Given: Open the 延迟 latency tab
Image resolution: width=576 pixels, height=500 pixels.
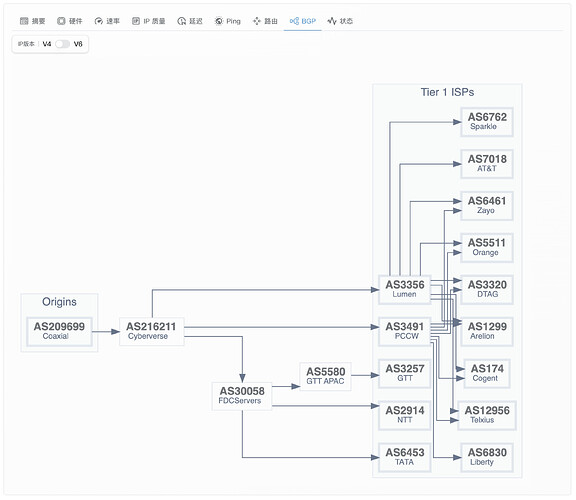Looking at the screenshot, I should click(x=190, y=21).
